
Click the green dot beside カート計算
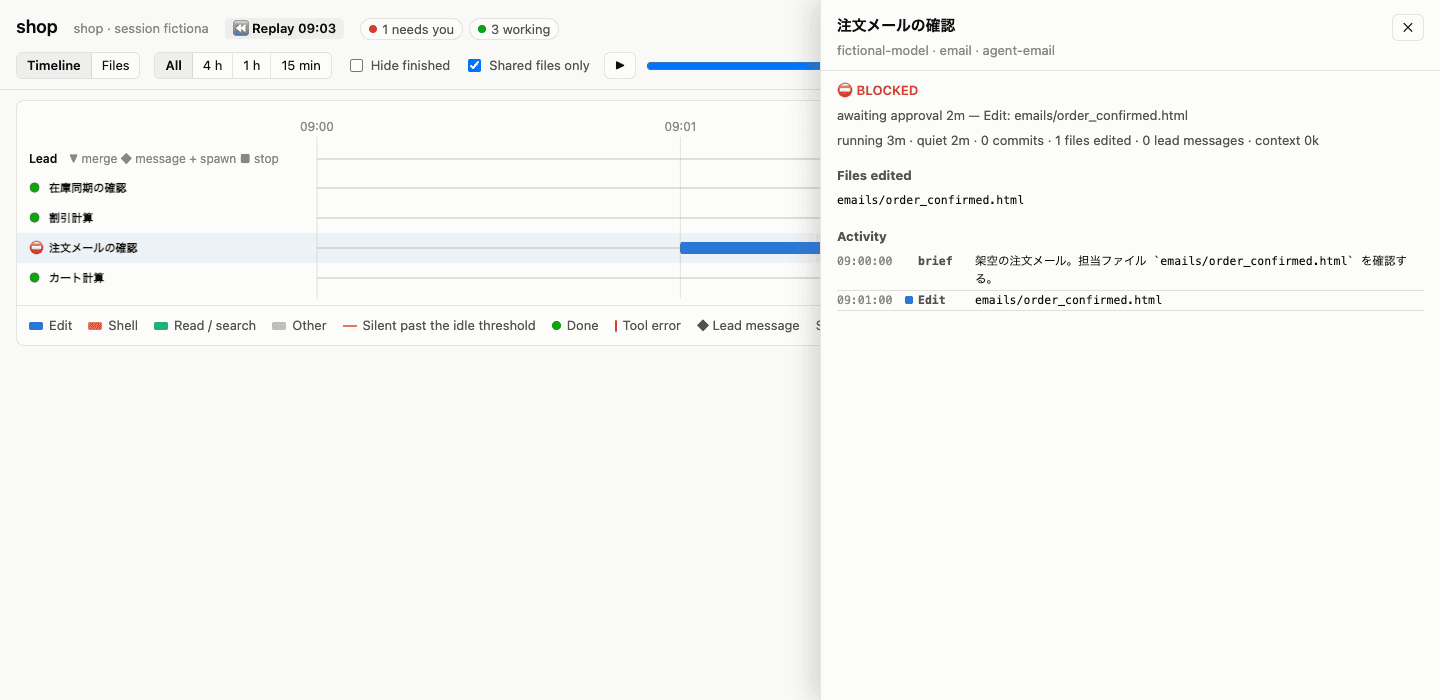coord(35,278)
